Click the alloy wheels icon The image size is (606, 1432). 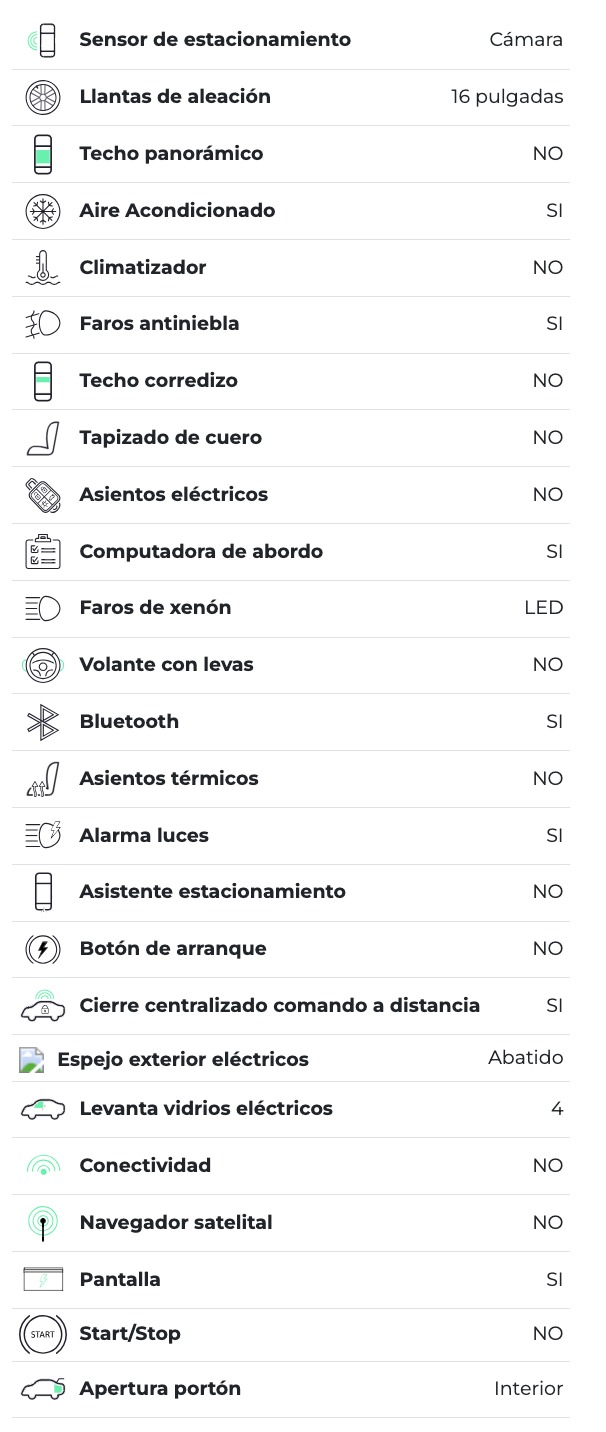pos(42,97)
